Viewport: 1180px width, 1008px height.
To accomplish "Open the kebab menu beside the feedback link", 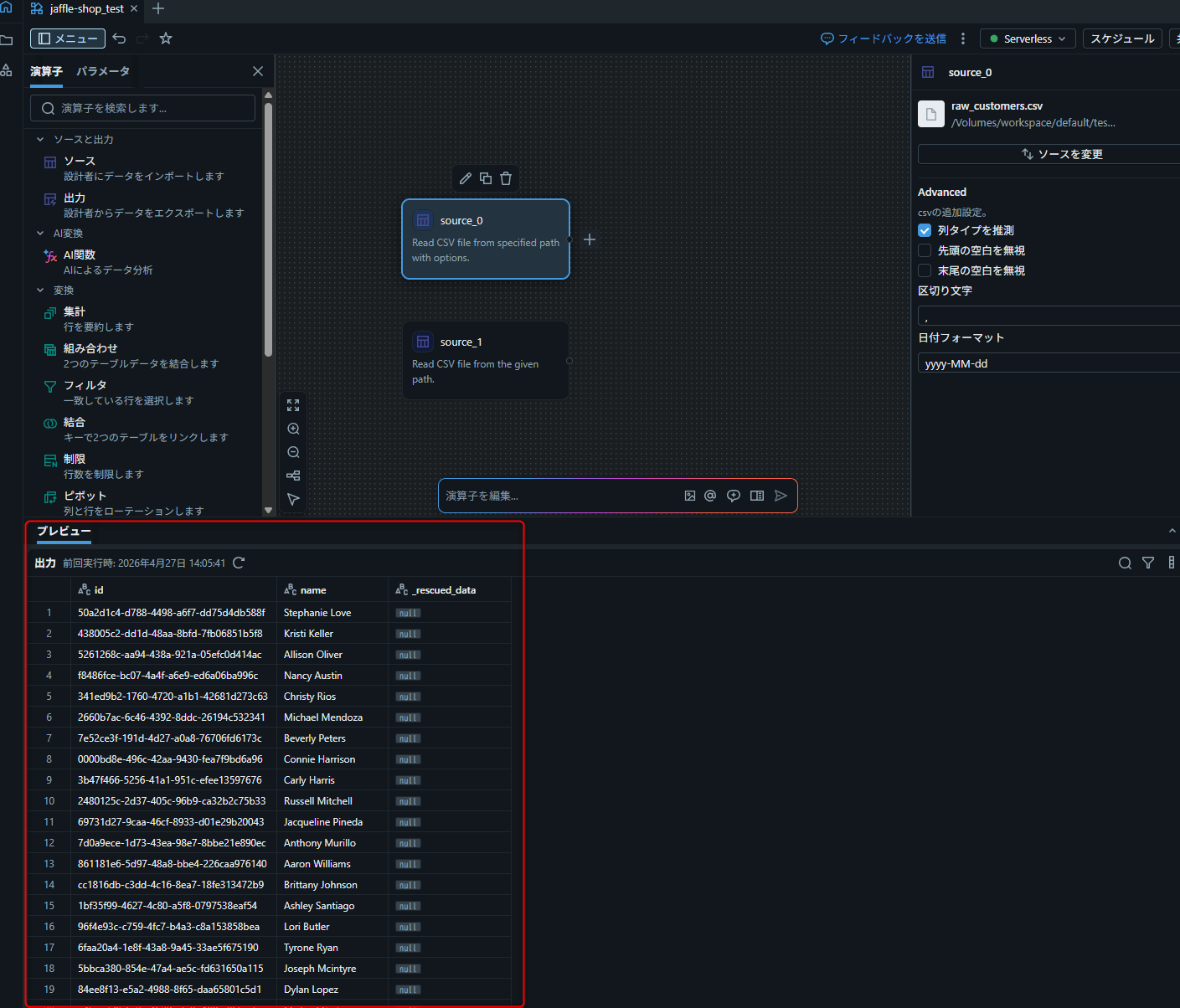I will [963, 39].
